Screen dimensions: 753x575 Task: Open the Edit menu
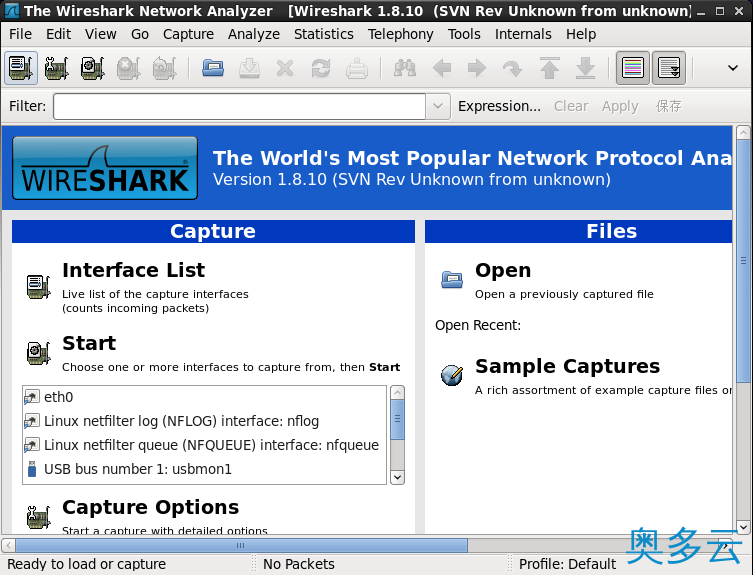(x=58, y=34)
